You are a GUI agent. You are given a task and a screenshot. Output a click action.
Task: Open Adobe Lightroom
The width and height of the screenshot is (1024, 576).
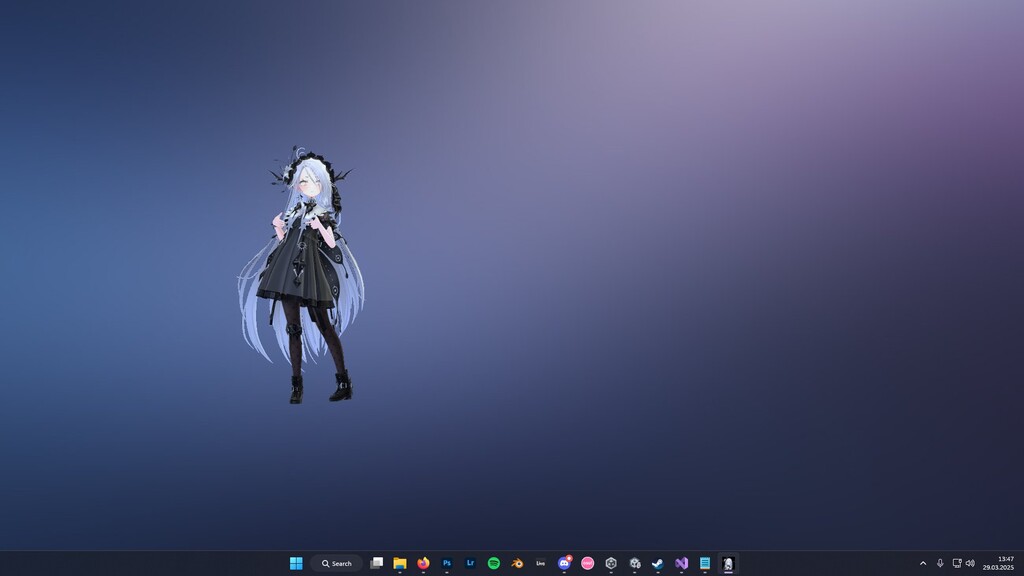pos(470,563)
